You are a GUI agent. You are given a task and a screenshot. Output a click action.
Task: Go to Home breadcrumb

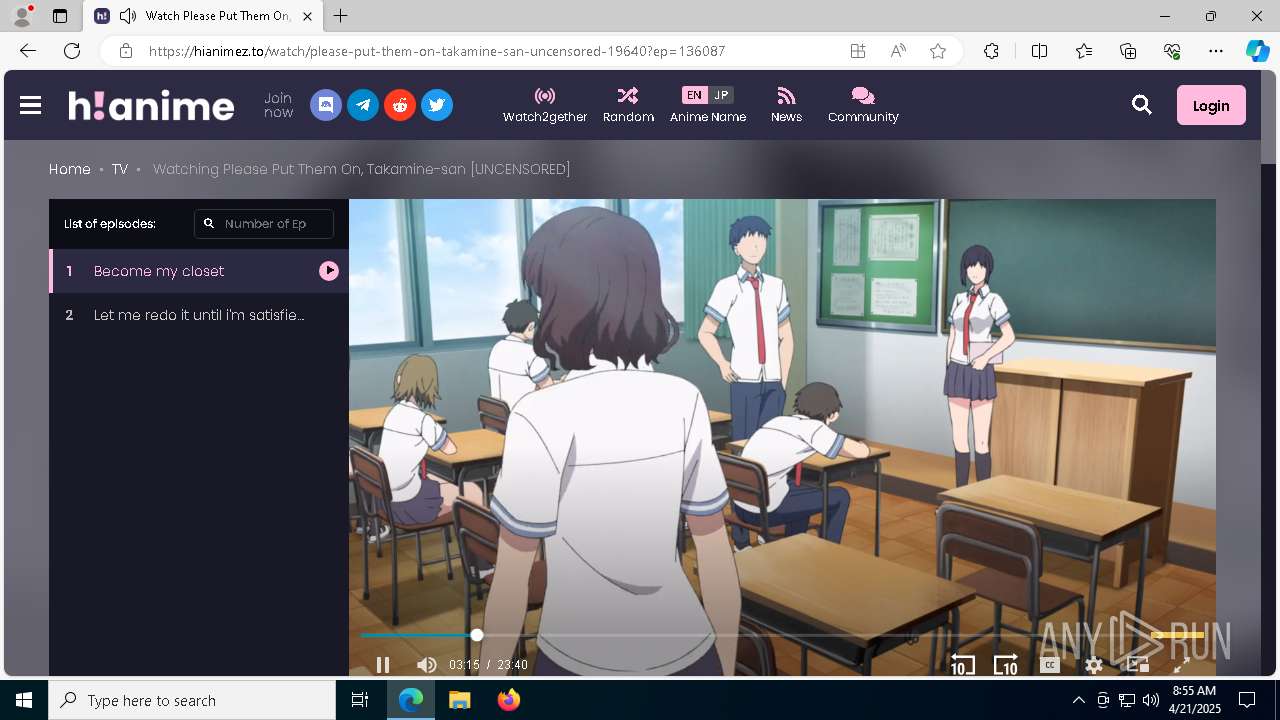[70, 169]
